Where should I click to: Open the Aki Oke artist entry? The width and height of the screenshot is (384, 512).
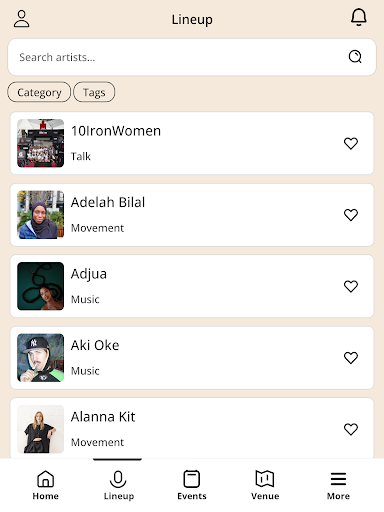coord(192,358)
